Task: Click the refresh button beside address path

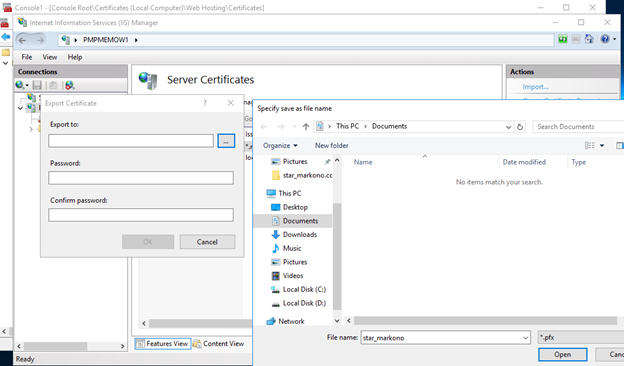Action: 520,127
